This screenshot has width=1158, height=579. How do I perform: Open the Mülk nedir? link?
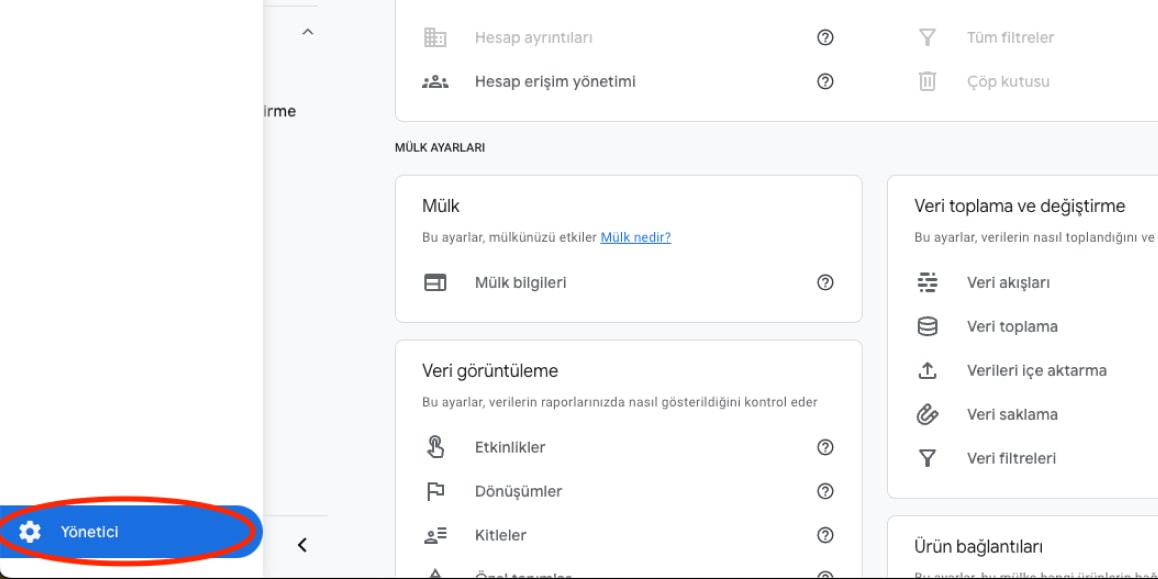point(636,238)
